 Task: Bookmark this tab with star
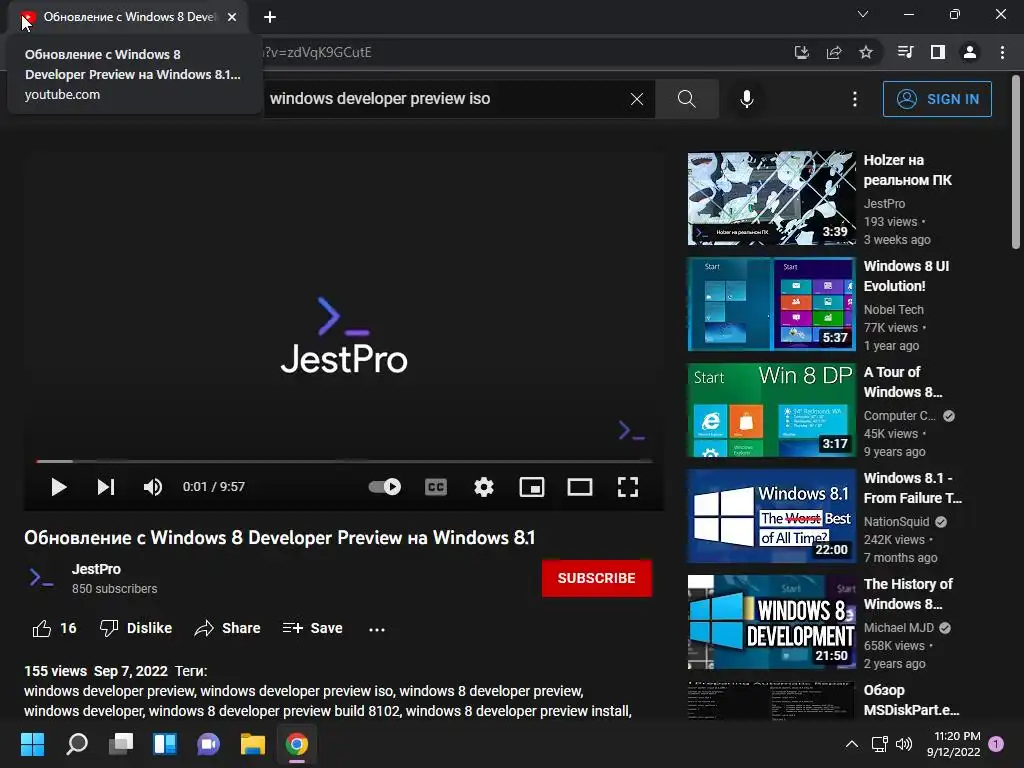tap(866, 52)
